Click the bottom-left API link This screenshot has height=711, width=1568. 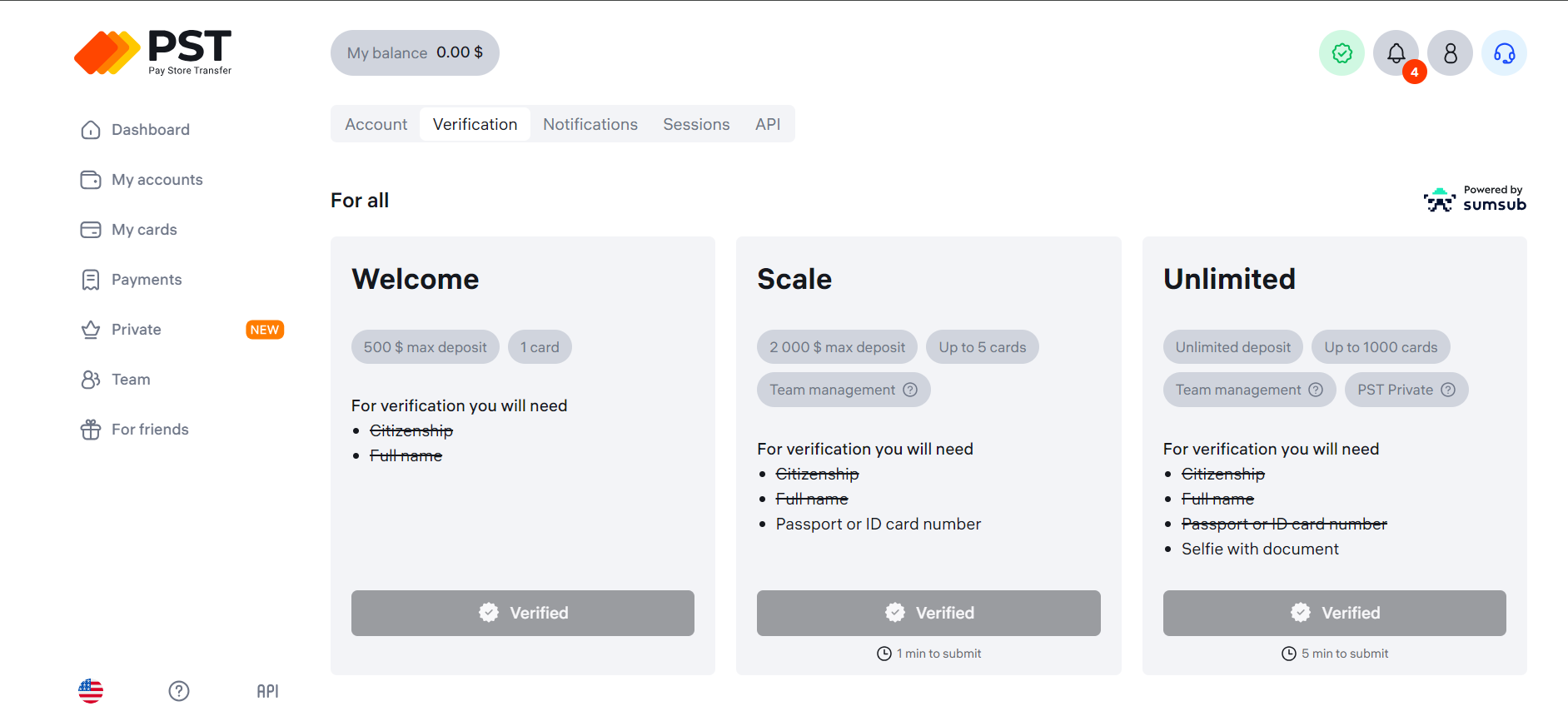[x=267, y=691]
